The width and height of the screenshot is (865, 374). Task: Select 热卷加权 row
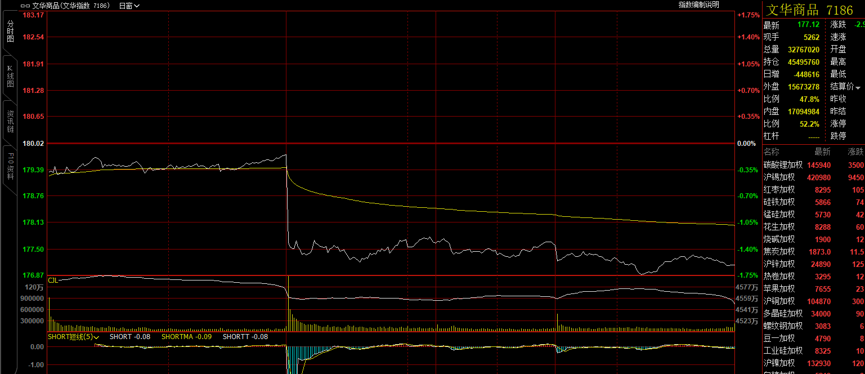click(814, 276)
